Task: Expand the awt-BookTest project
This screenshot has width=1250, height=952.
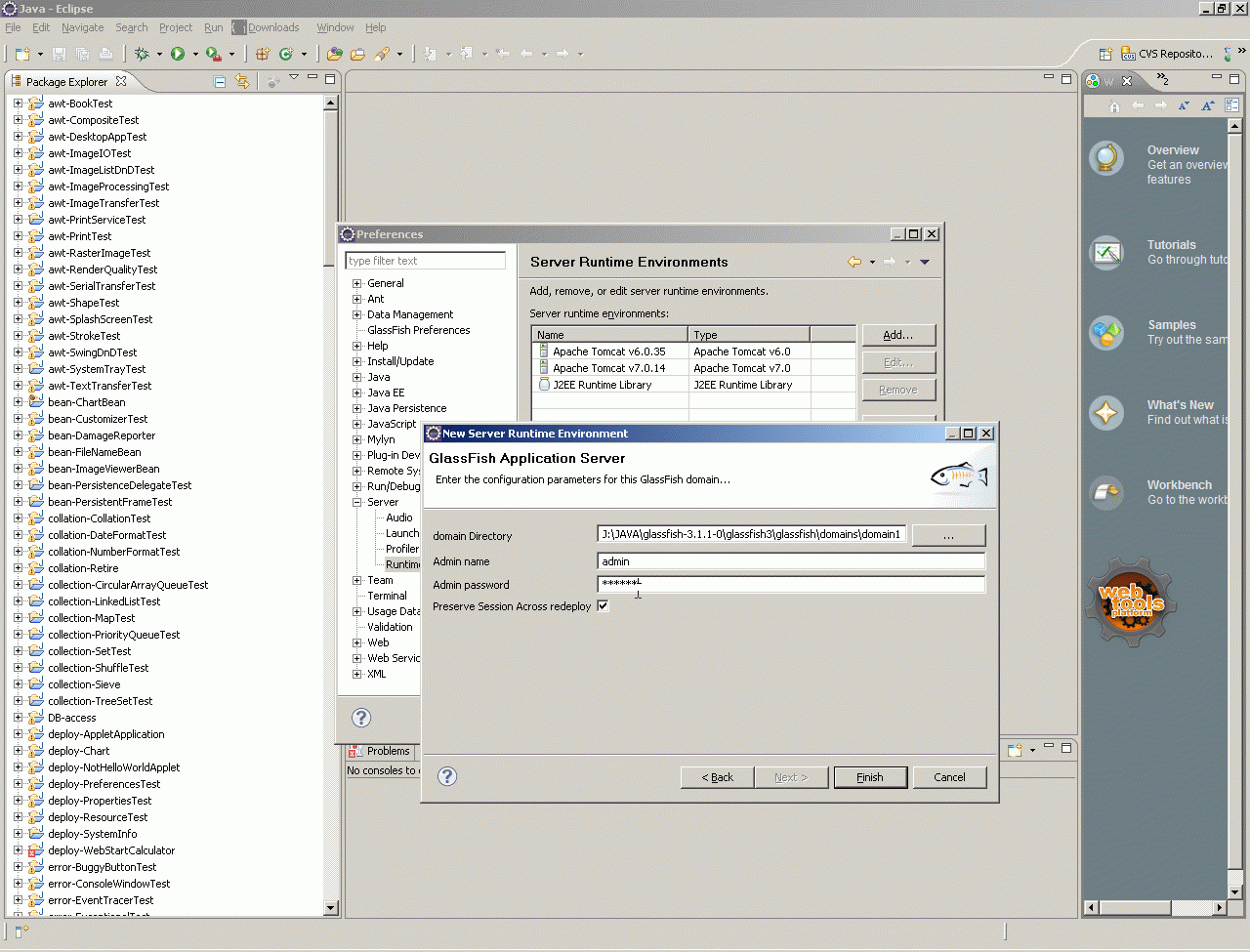Action: 18,103
